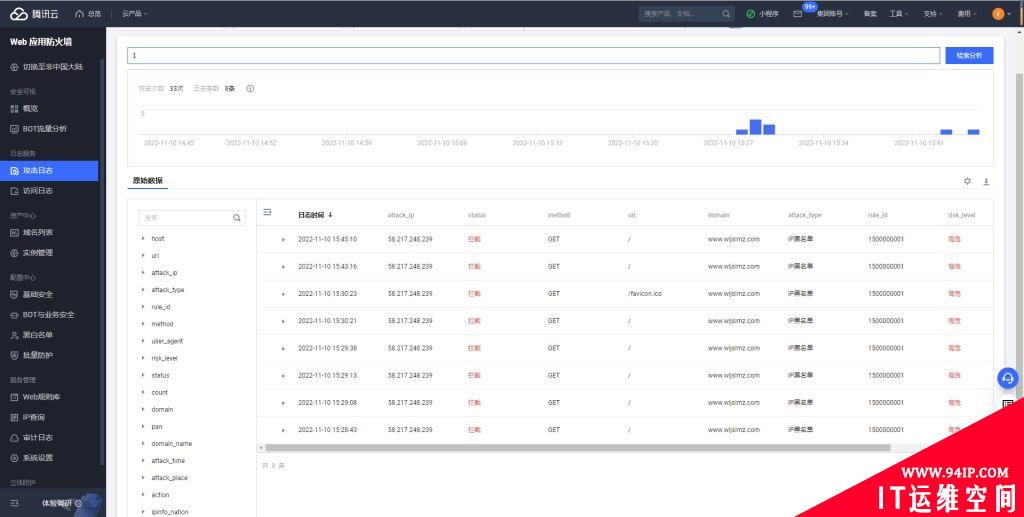Image resolution: width=1024 pixels, height=517 pixels.
Task: Open the 云产品 dropdown menu
Action: coord(135,14)
